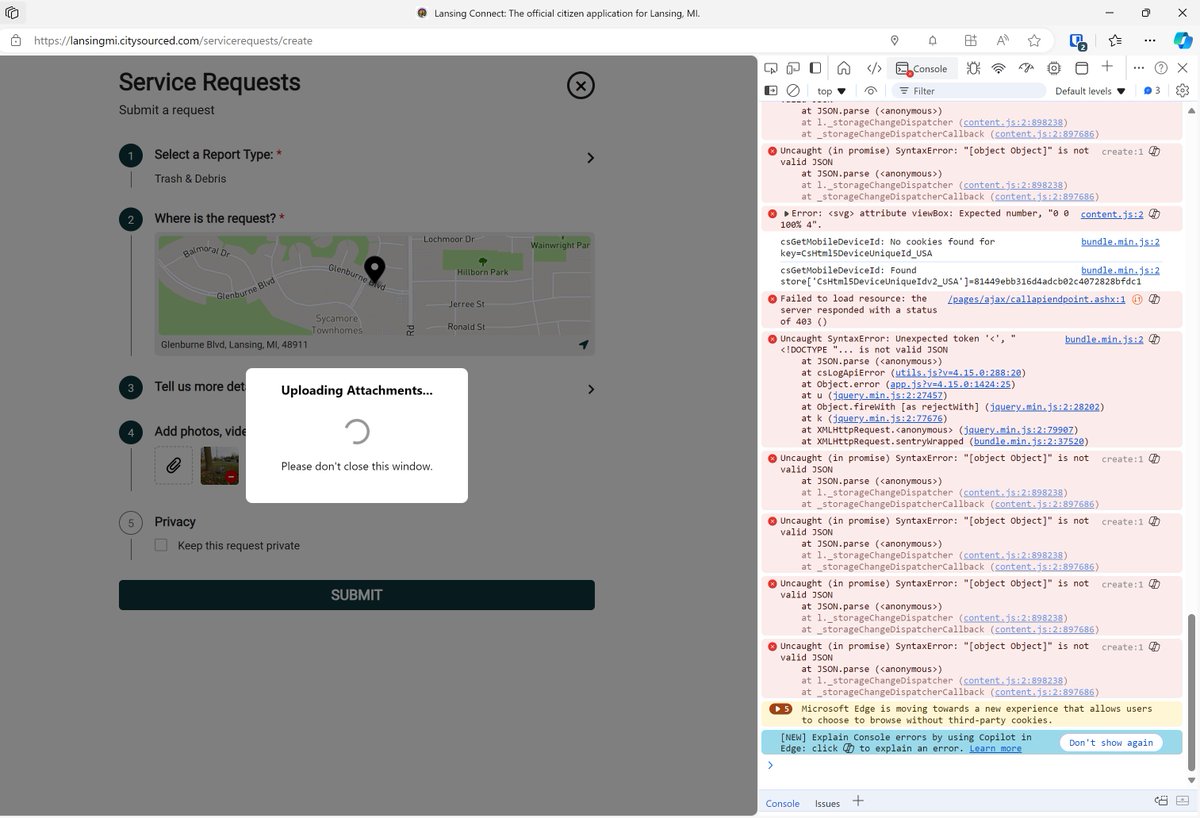The width and height of the screenshot is (1200, 818).
Task: Click the Learn more link
Action: click(x=995, y=748)
